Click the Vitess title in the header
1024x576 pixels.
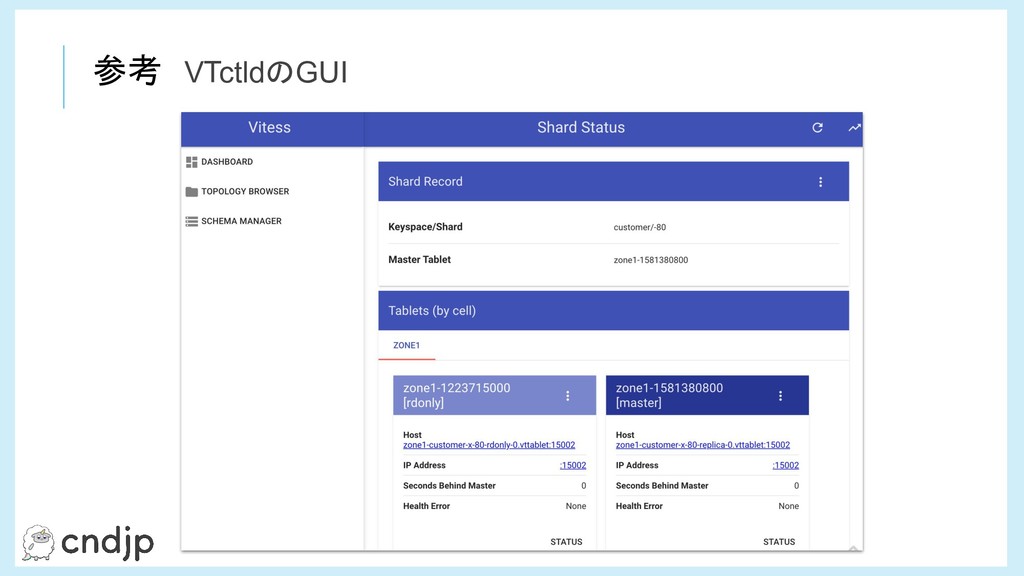click(269, 127)
